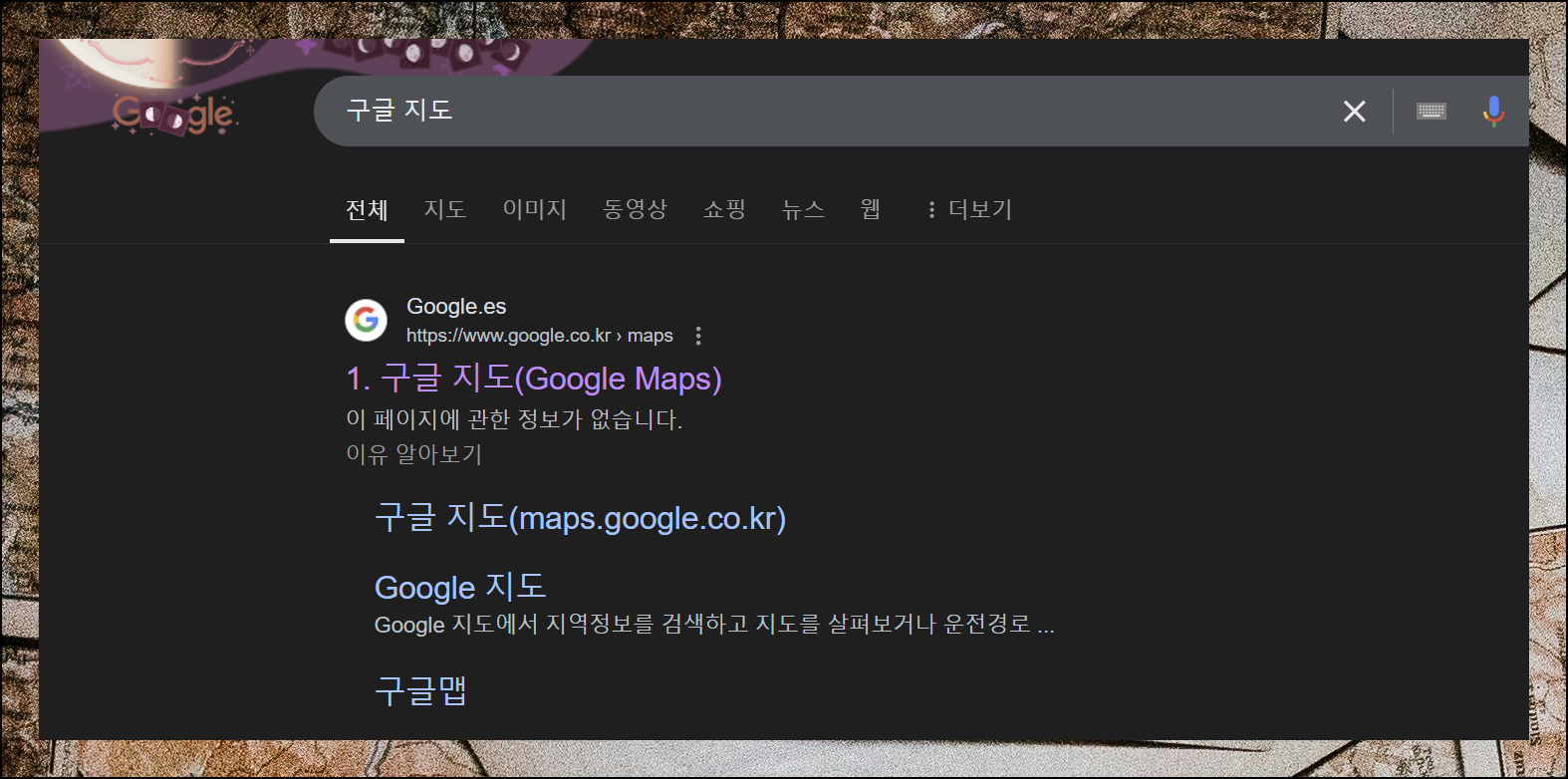The image size is (1568, 779).
Task: Switch to the 웹 tab
Action: coord(871,209)
